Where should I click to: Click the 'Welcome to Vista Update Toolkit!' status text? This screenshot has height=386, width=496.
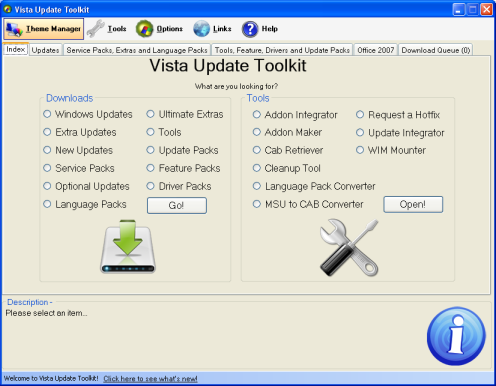[x=51, y=378]
